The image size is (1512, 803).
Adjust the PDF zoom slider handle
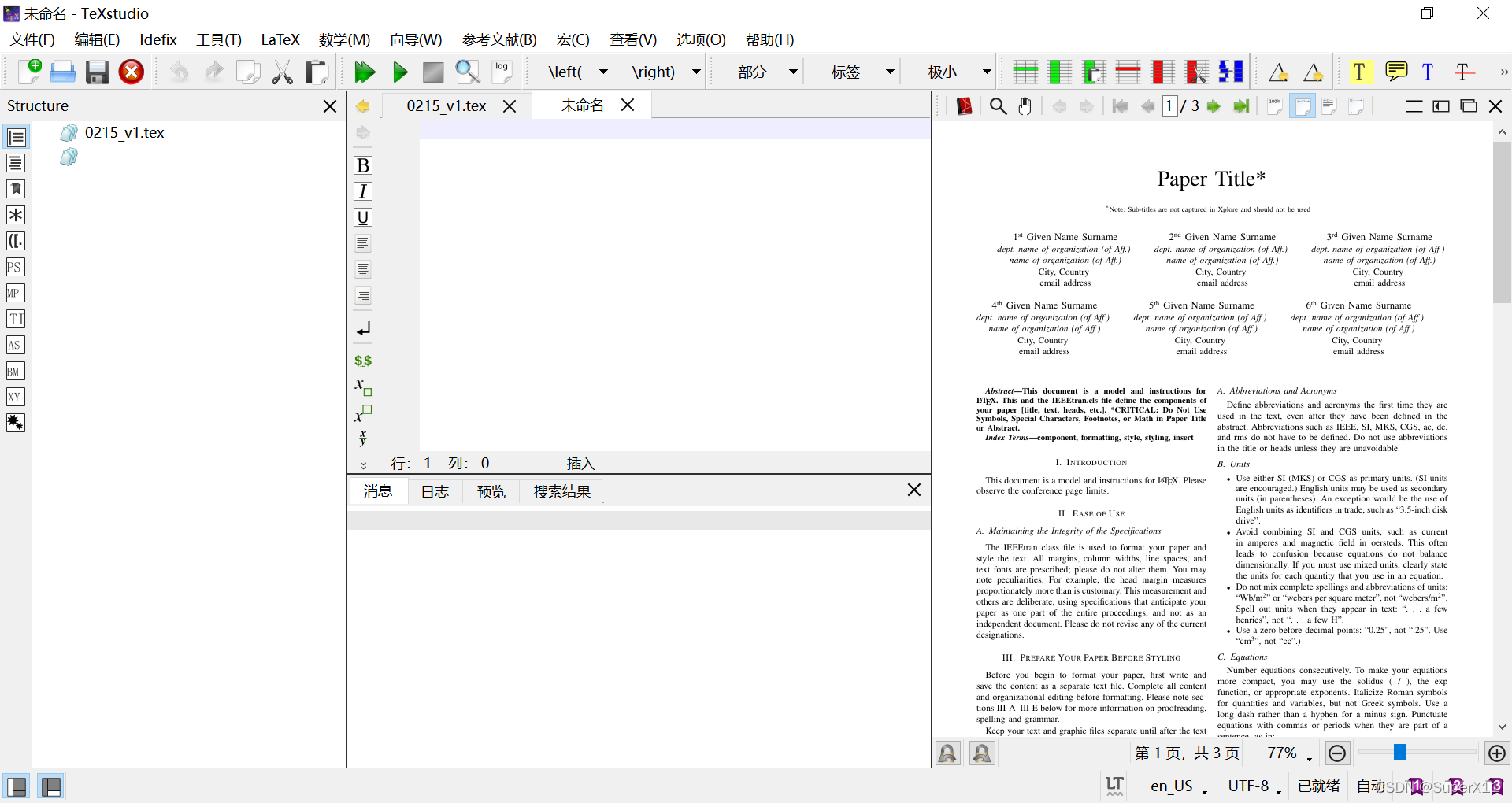[1399, 753]
